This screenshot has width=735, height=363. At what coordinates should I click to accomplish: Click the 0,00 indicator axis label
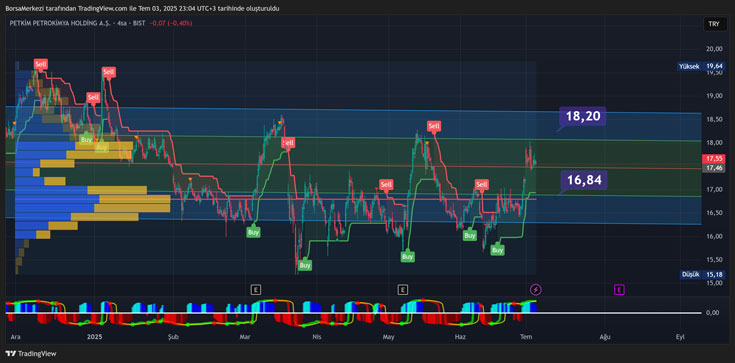[712, 313]
